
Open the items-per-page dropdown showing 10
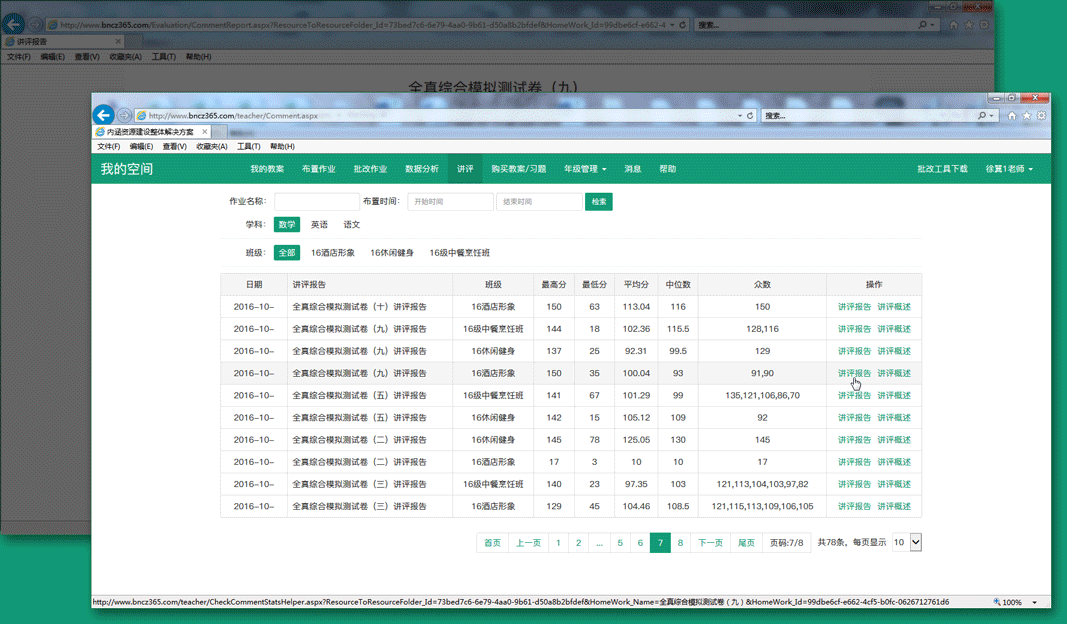click(x=906, y=542)
